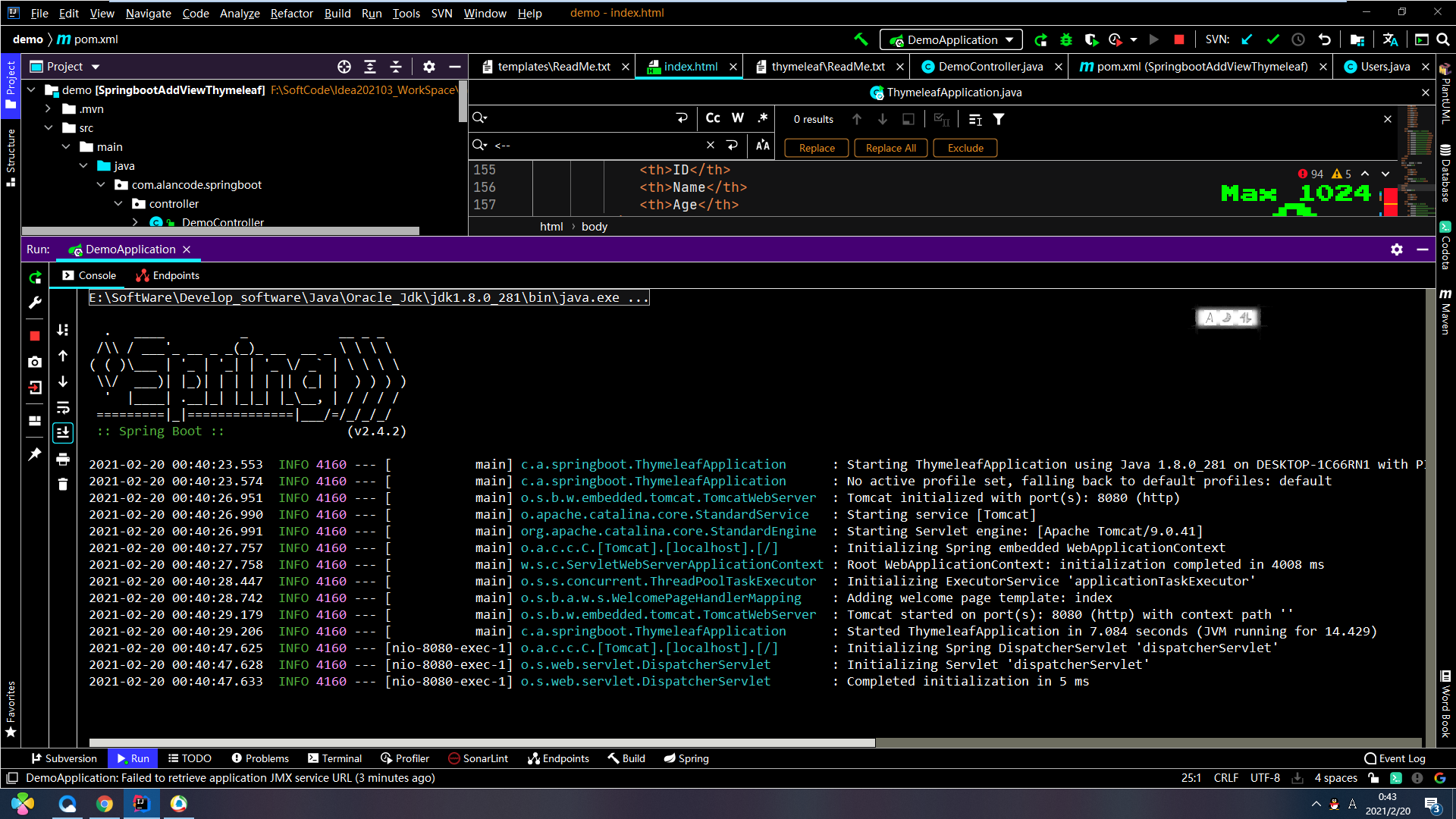Click the Search Everywhere magnifier

click(1443, 39)
